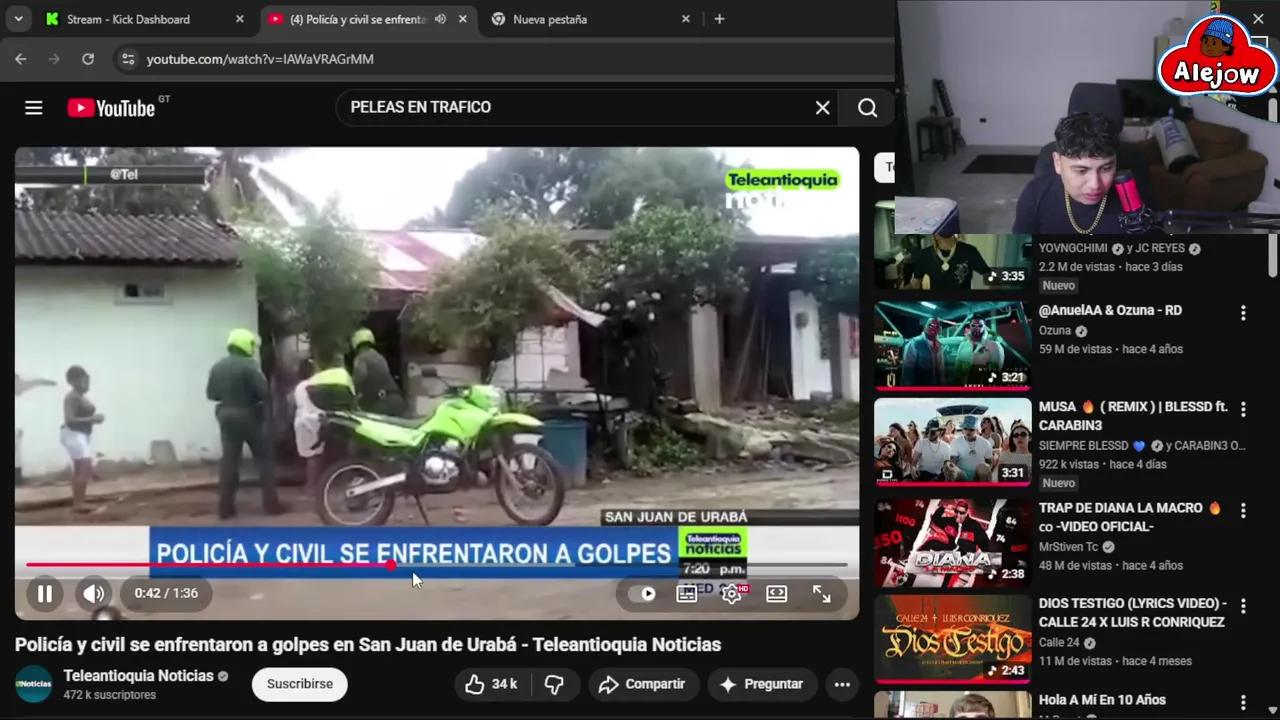Open options menu for DIOS TESTIGO video
The height and width of the screenshot is (720, 1280).
[x=1243, y=607]
